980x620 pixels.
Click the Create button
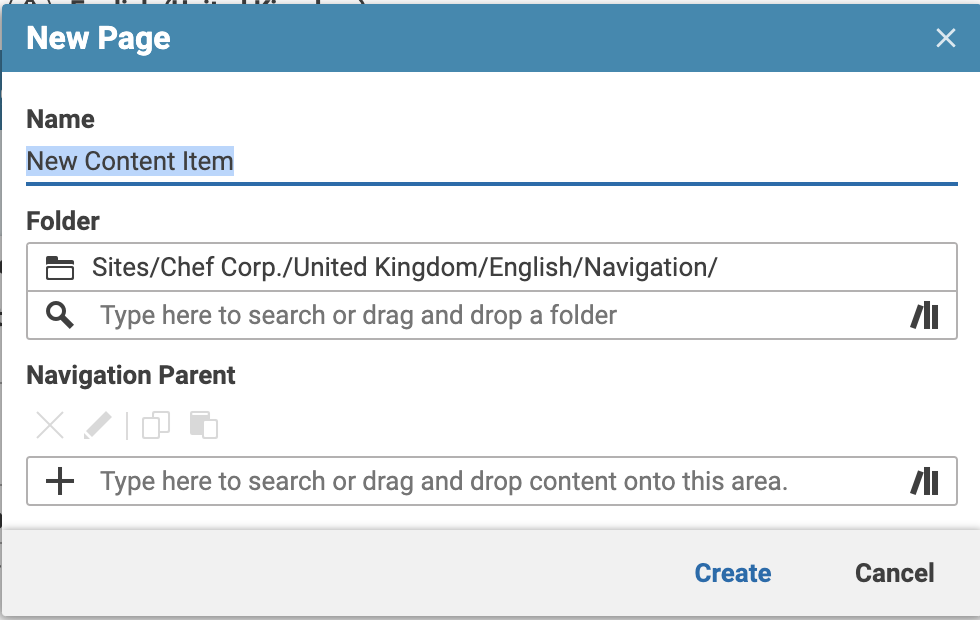click(732, 573)
